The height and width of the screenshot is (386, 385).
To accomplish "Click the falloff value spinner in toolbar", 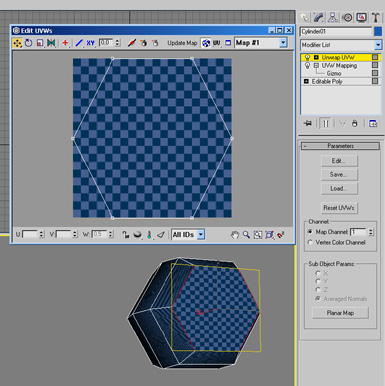I will 117,43.
